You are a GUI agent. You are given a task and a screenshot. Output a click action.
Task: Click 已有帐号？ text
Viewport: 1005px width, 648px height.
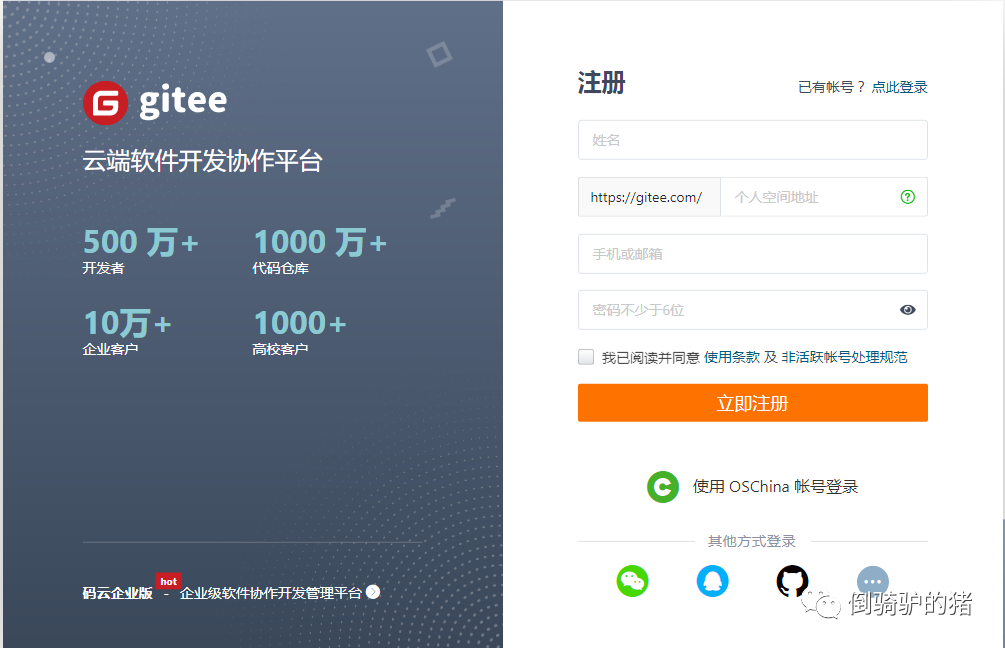831,87
